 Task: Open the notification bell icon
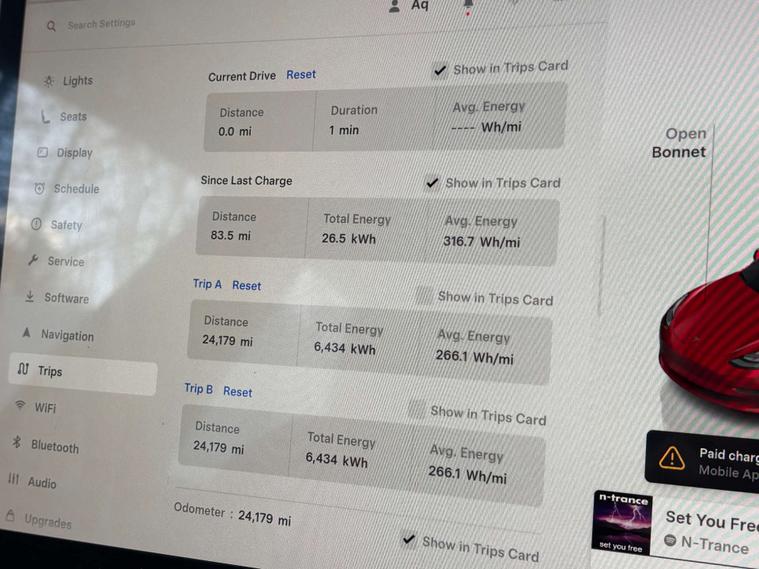[468, 5]
